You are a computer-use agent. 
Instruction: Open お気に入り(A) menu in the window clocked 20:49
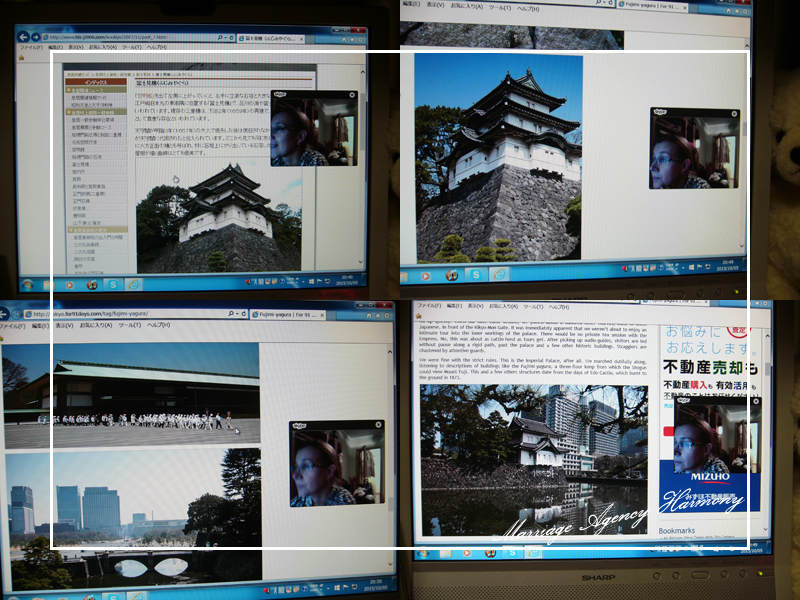coord(466,6)
